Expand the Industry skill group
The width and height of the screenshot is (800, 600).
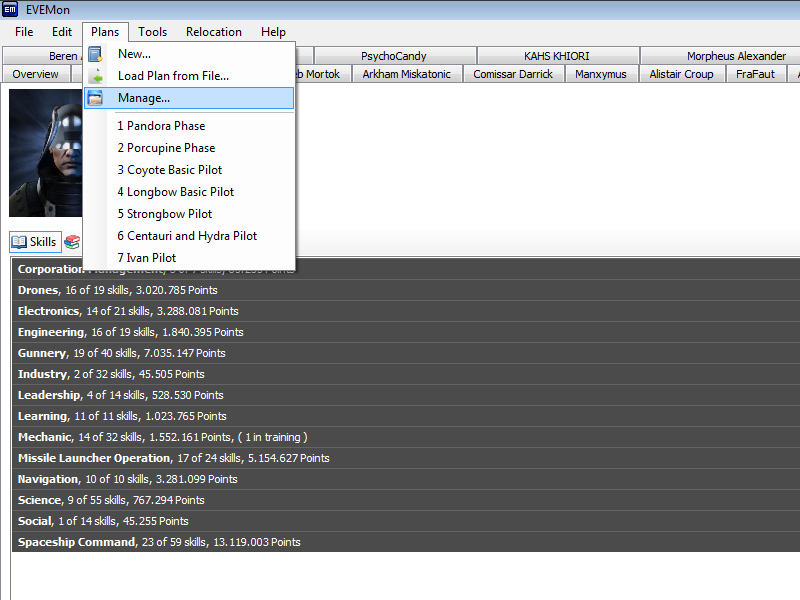pyautogui.click(x=406, y=374)
